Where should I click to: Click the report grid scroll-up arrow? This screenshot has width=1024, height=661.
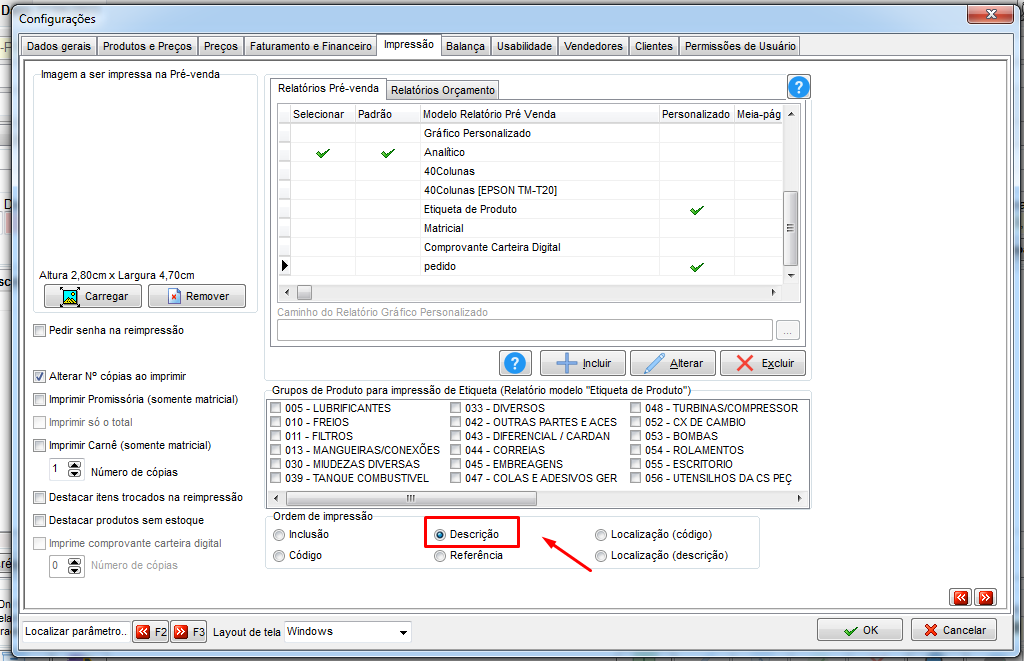(x=791, y=114)
